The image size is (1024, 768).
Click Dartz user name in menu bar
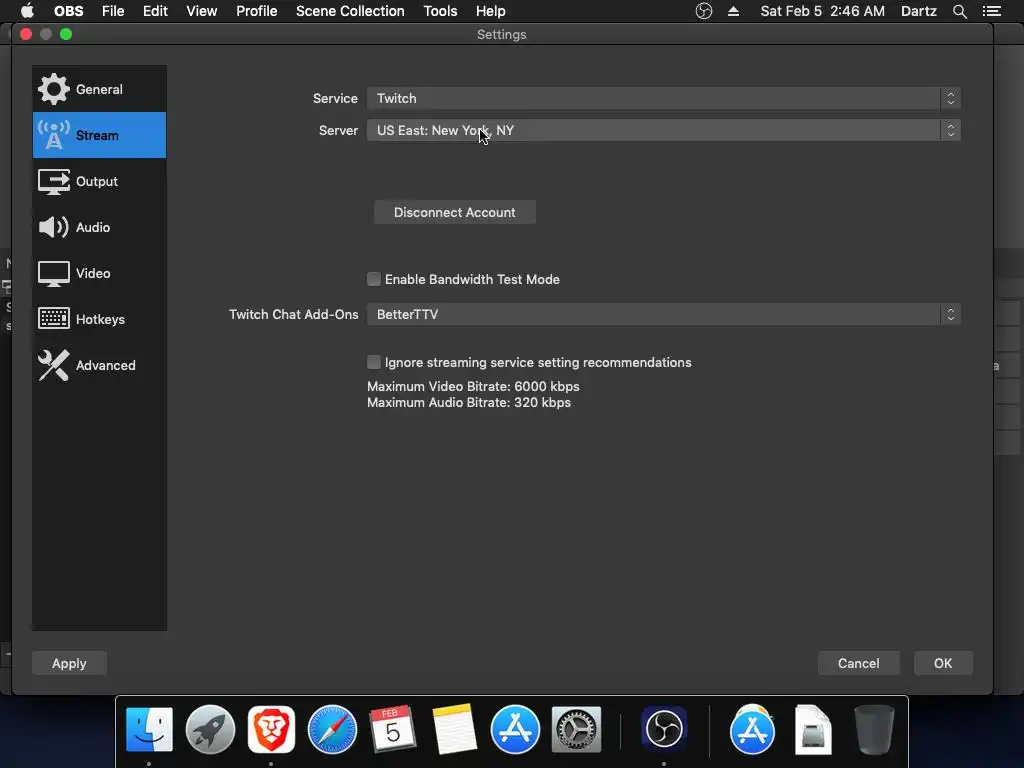[x=919, y=11]
